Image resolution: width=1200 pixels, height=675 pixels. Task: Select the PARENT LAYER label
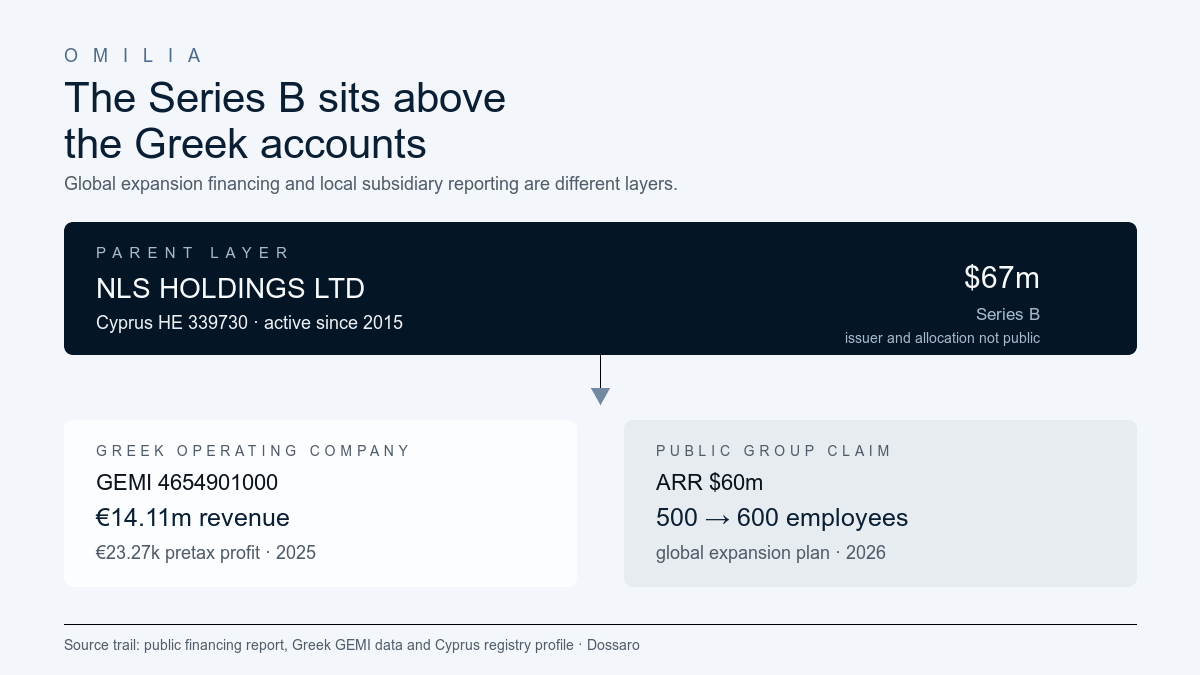coord(193,253)
